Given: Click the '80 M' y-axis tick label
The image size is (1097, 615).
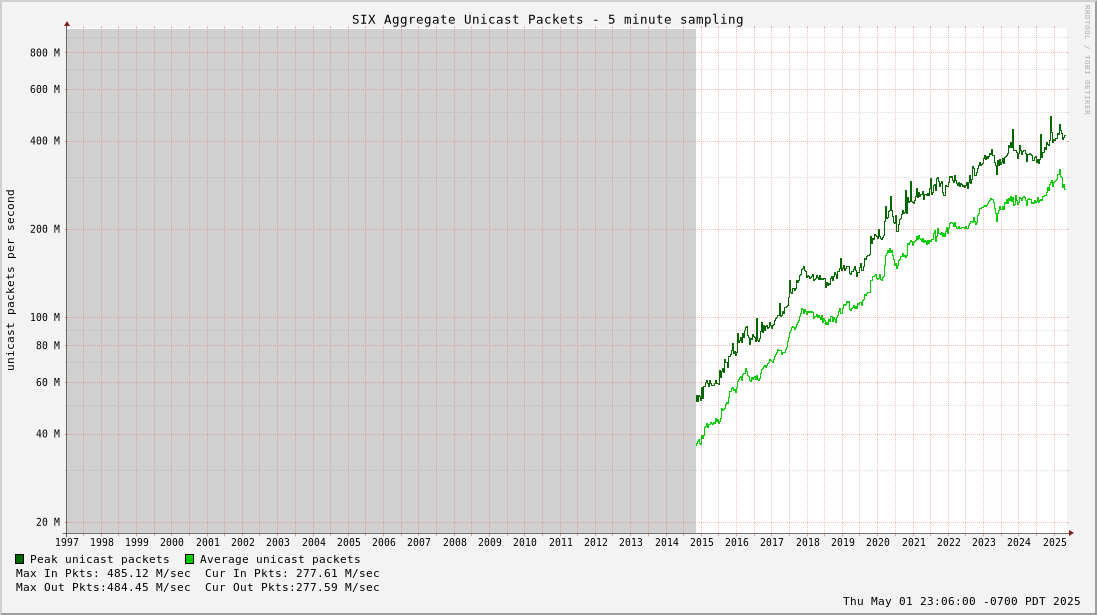Looking at the screenshot, I should click(48, 345).
